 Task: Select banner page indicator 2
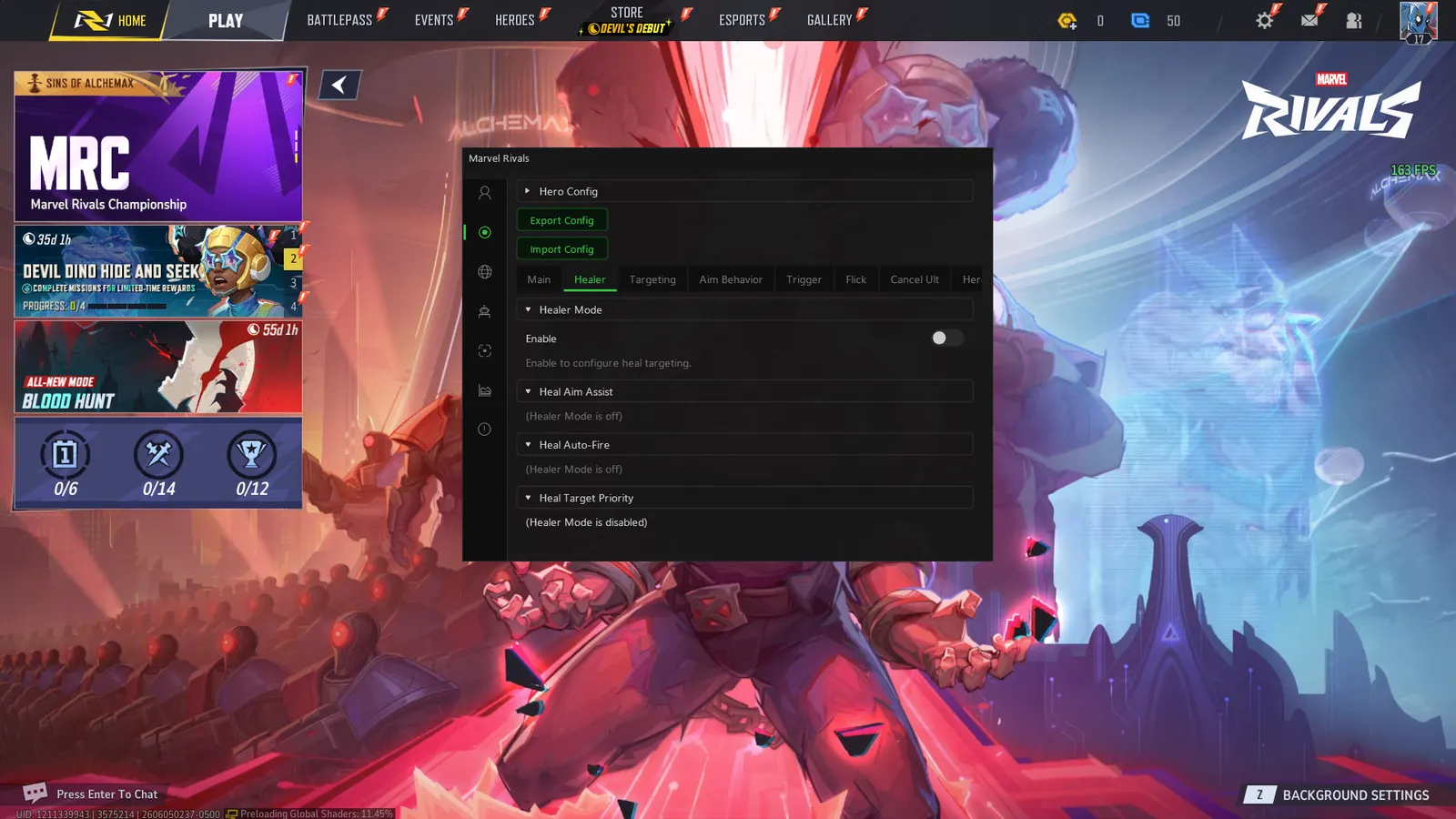(x=293, y=259)
